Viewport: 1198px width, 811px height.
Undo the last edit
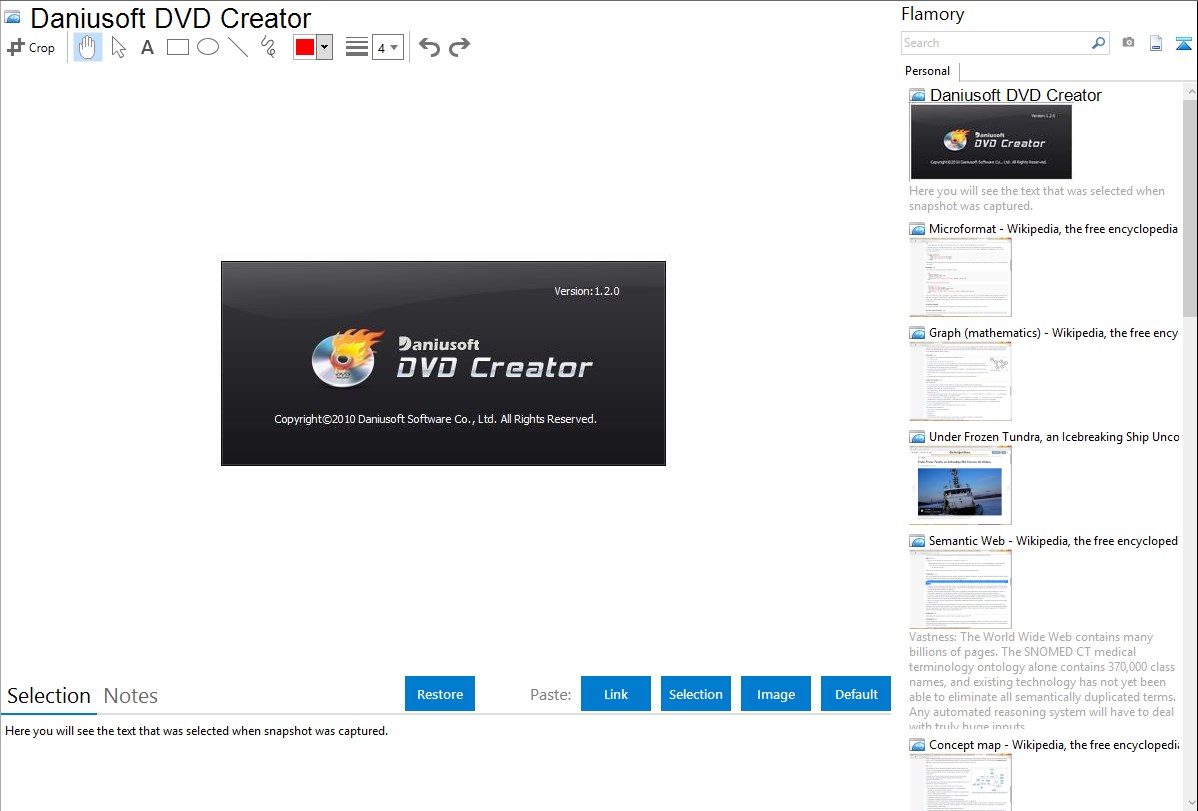click(429, 47)
